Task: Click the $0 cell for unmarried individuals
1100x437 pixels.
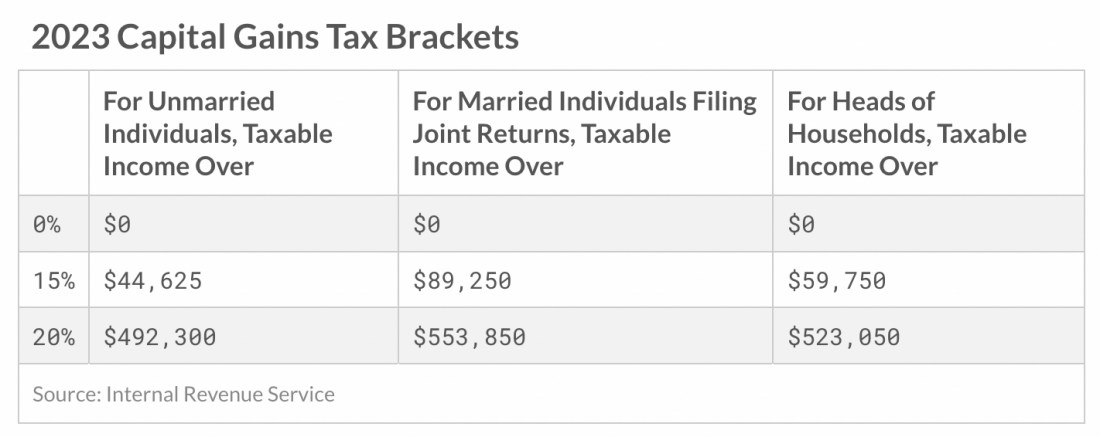Action: click(117, 225)
